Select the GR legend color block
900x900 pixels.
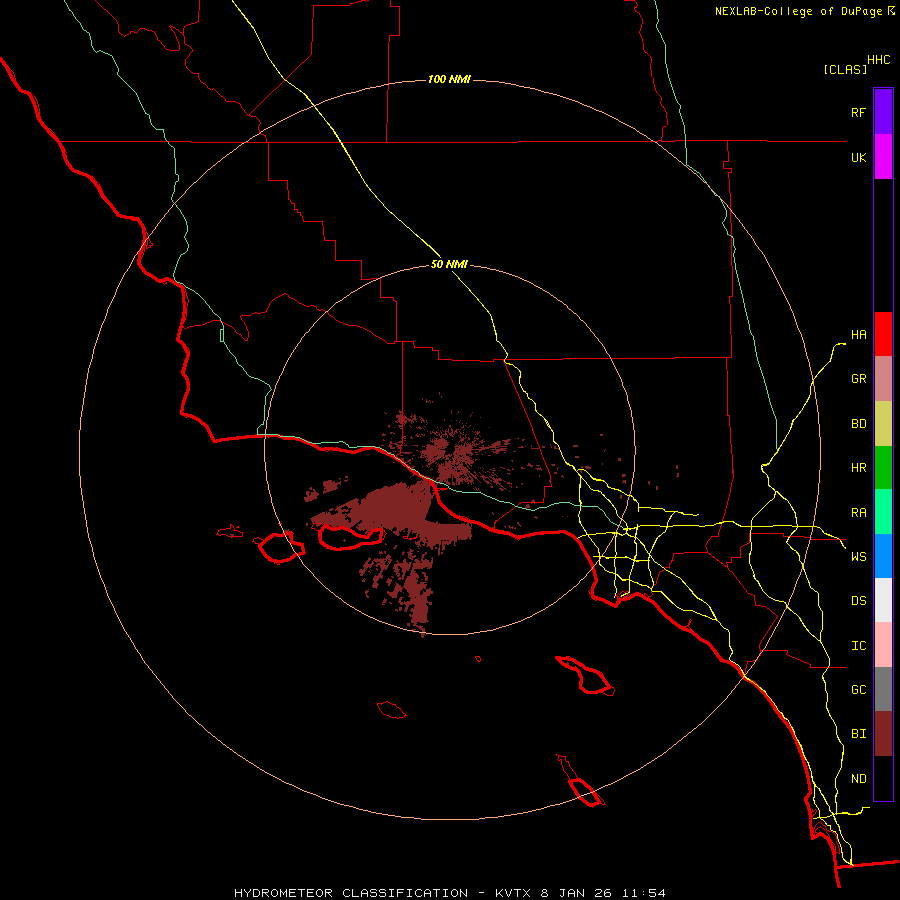[x=883, y=379]
